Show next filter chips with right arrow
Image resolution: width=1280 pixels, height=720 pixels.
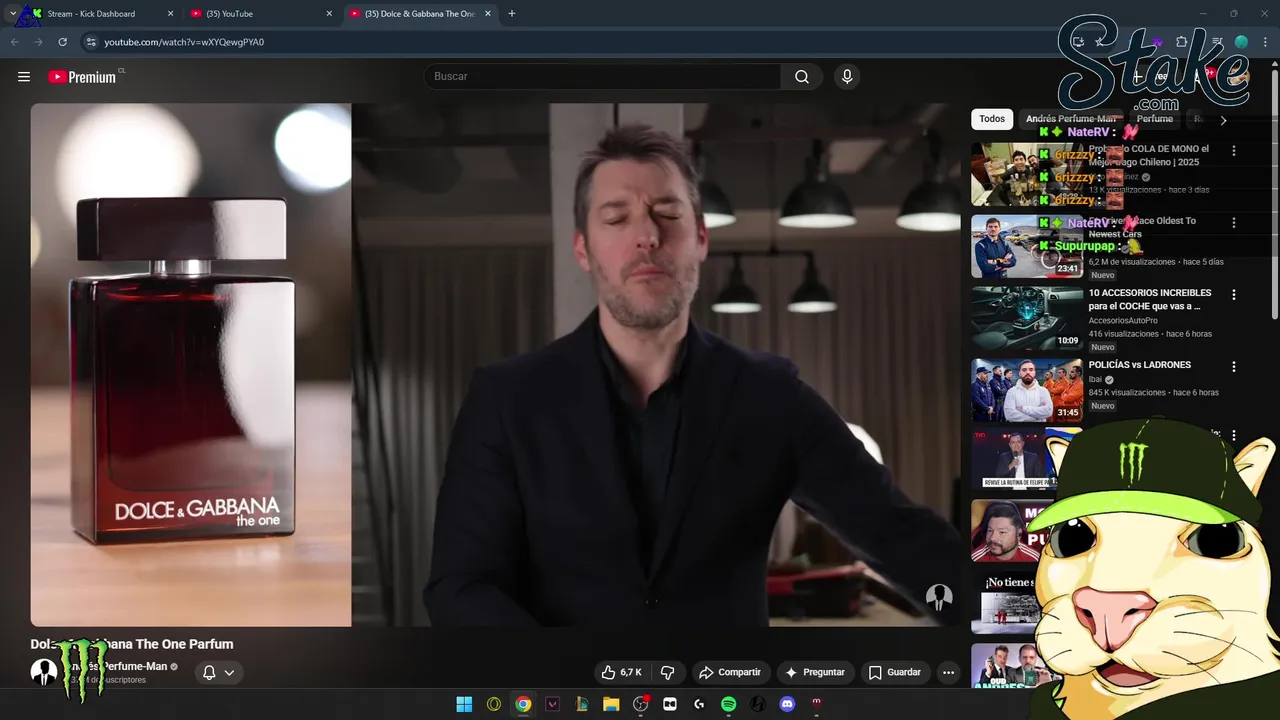pyautogui.click(x=1222, y=120)
